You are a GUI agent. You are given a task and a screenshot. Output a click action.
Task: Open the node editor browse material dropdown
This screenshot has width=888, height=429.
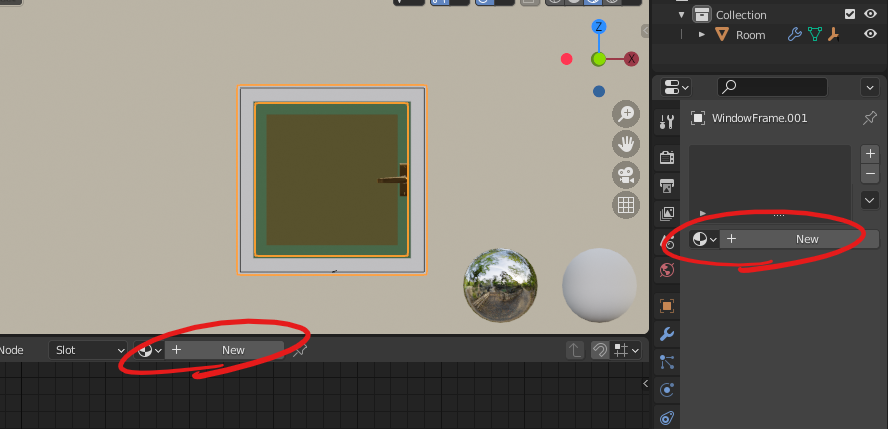pos(150,350)
